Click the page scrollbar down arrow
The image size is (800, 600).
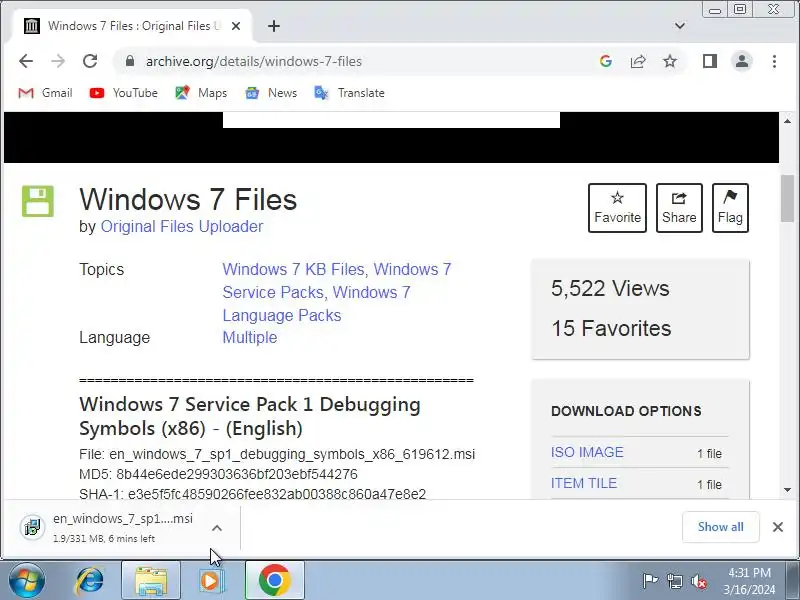(x=787, y=490)
